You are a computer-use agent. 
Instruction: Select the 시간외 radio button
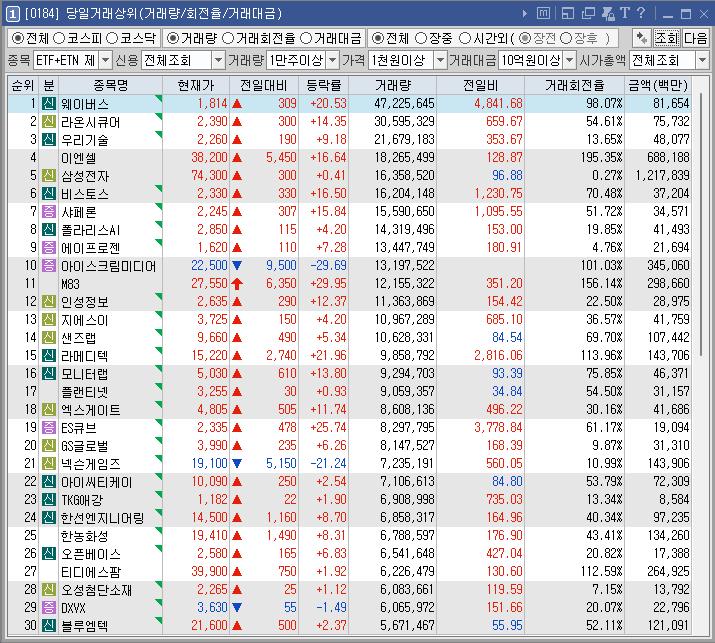pos(465,38)
